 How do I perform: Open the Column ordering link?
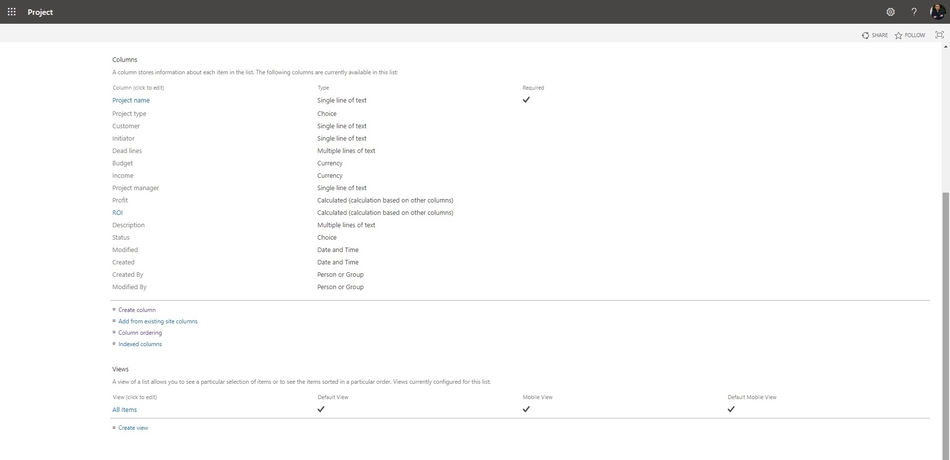click(x=140, y=333)
